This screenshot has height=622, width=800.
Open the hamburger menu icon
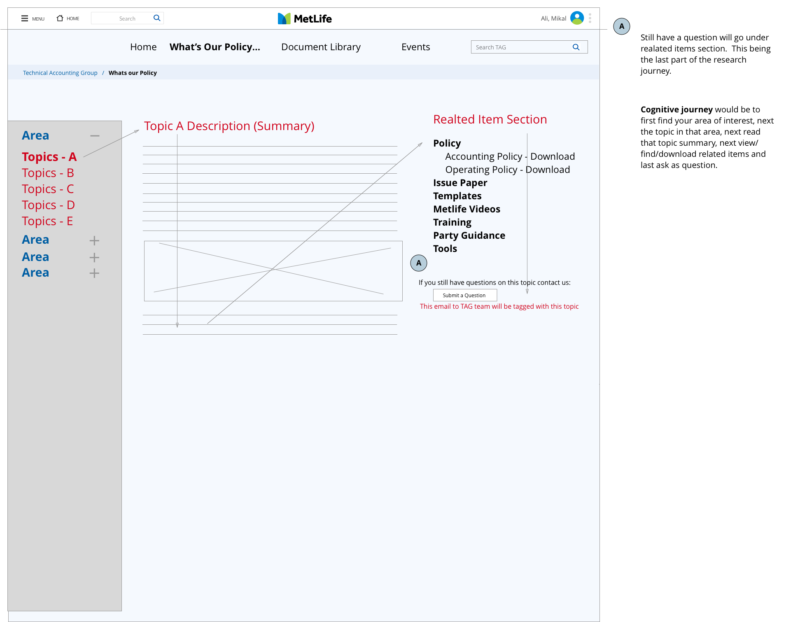[x=24, y=18]
